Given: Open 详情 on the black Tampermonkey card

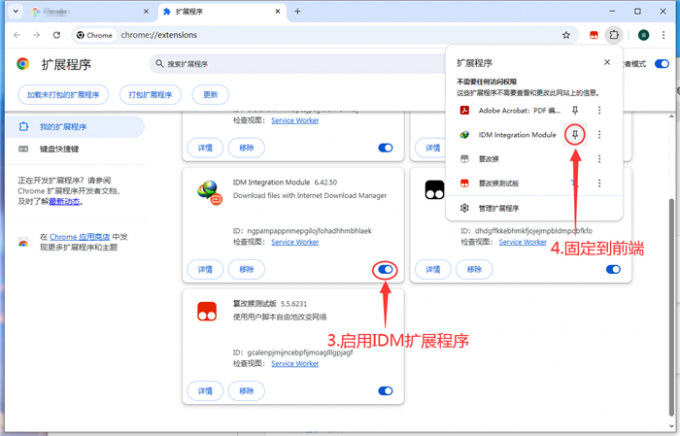Looking at the screenshot, I should [x=433, y=269].
